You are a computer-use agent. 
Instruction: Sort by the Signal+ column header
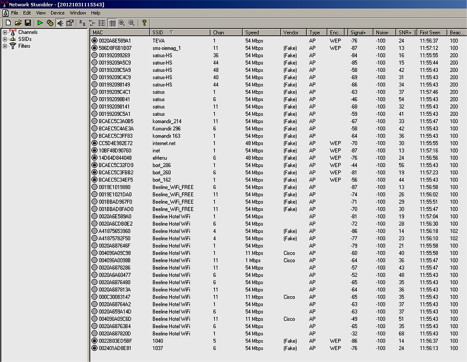click(360, 32)
